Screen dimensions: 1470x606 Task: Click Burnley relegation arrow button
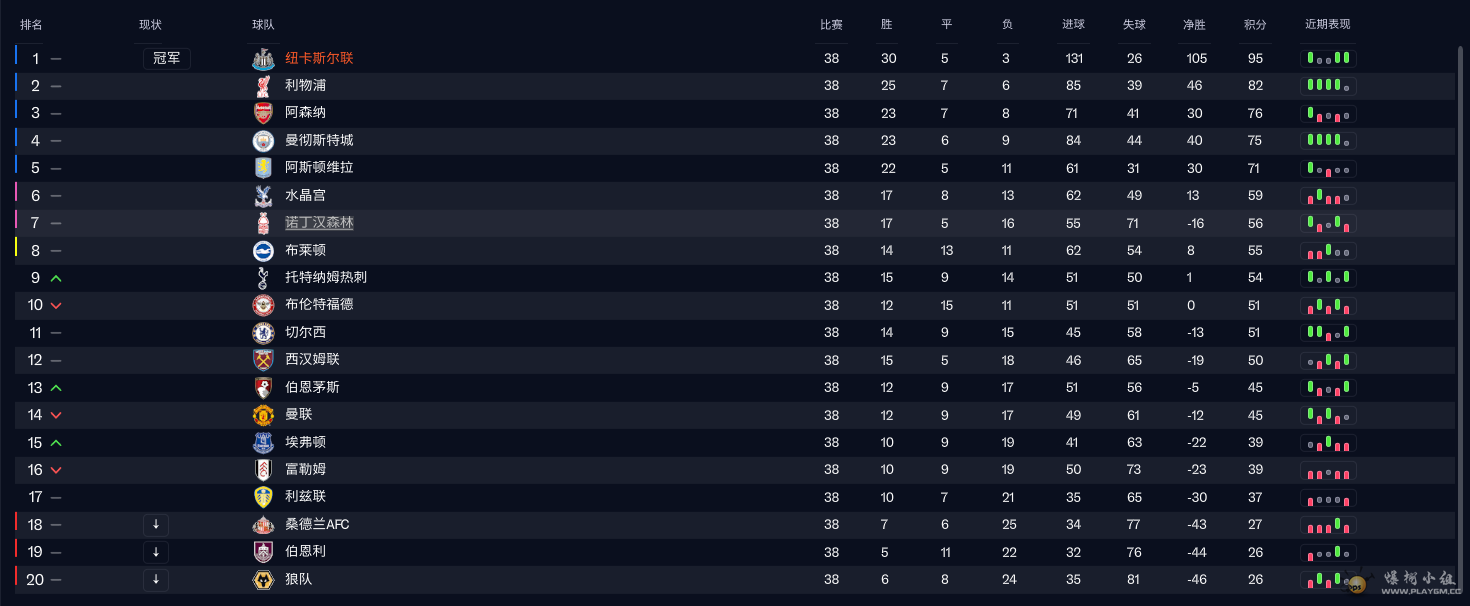click(156, 552)
